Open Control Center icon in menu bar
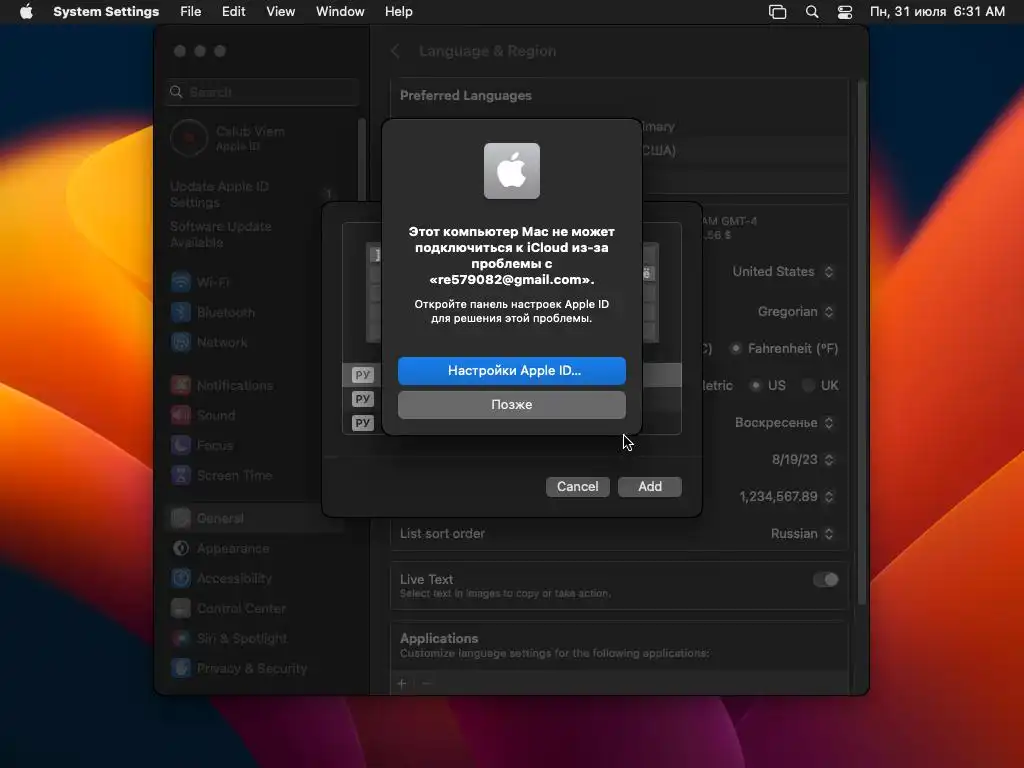This screenshot has width=1024, height=768. click(x=844, y=12)
